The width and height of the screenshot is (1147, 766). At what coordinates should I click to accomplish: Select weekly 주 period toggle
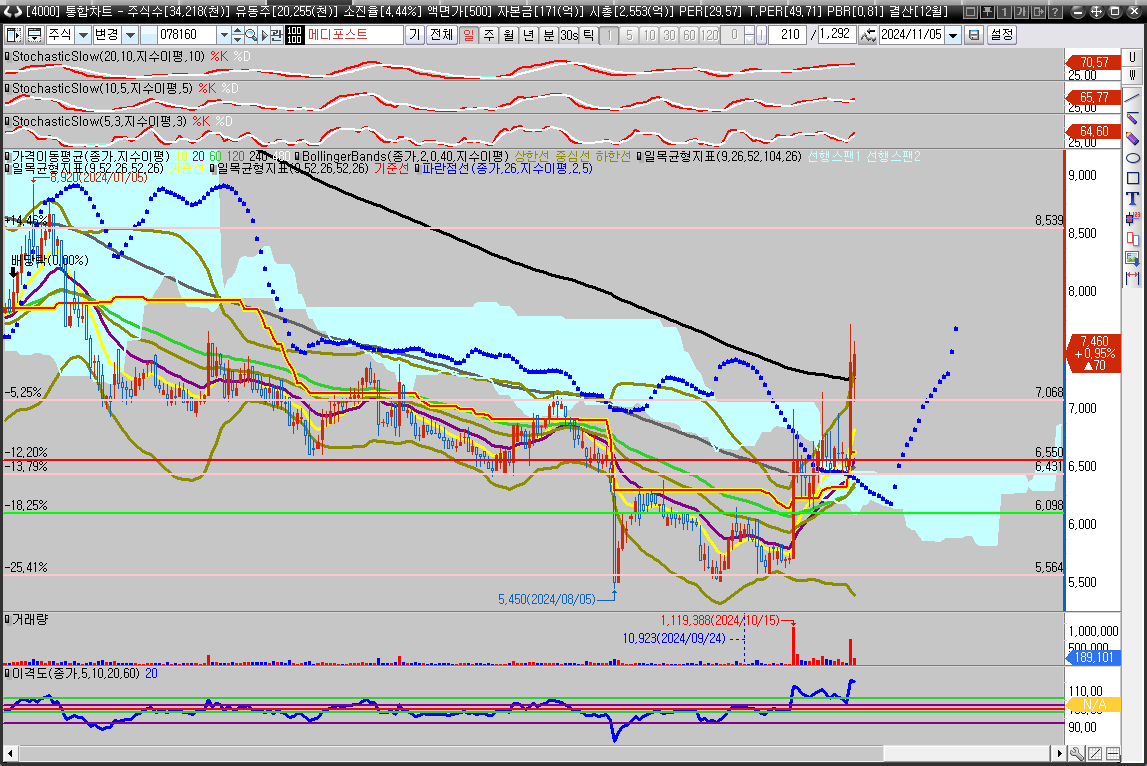click(x=489, y=34)
